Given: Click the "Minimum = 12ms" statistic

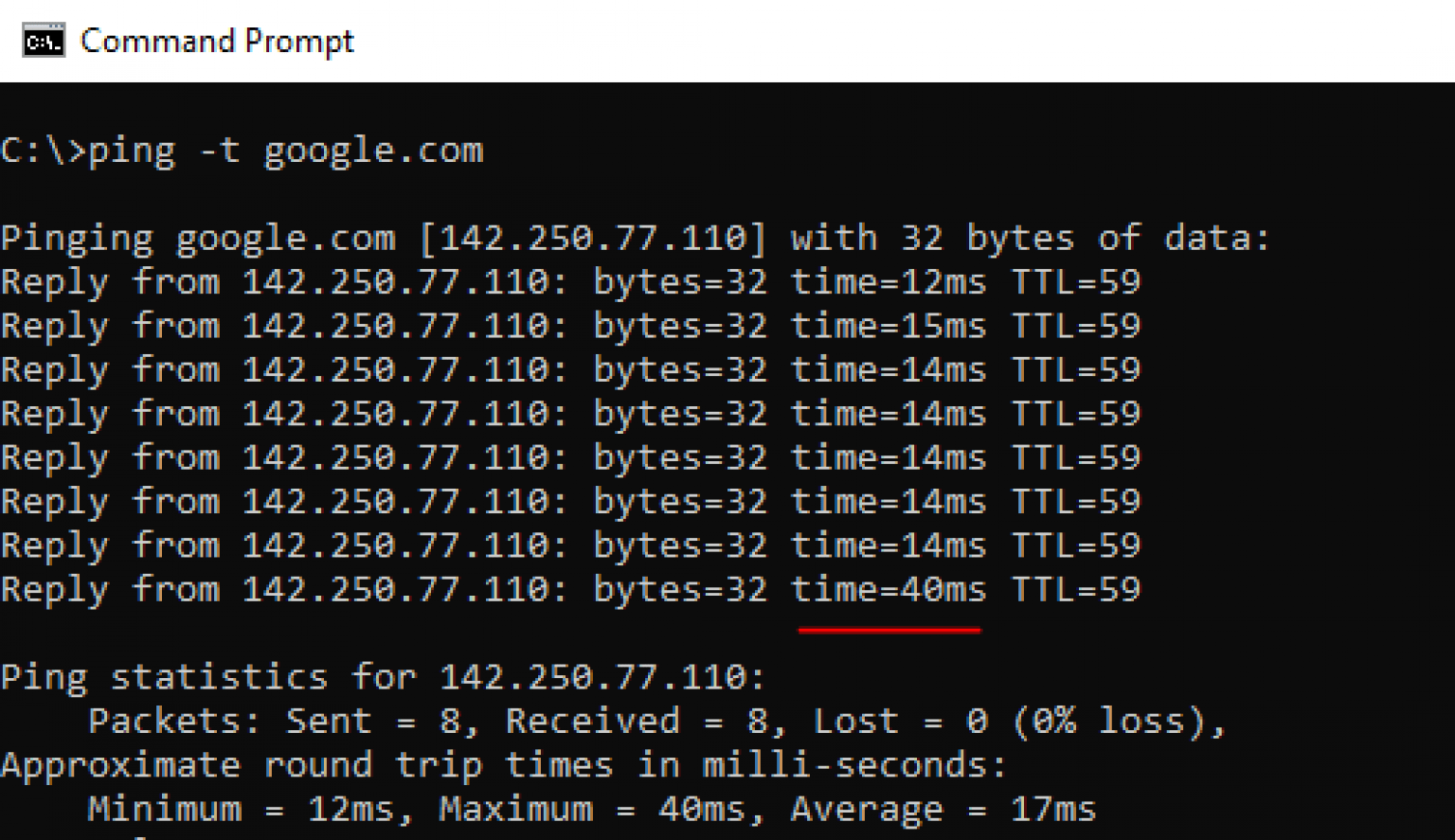Looking at the screenshot, I should pyautogui.click(x=241, y=809).
